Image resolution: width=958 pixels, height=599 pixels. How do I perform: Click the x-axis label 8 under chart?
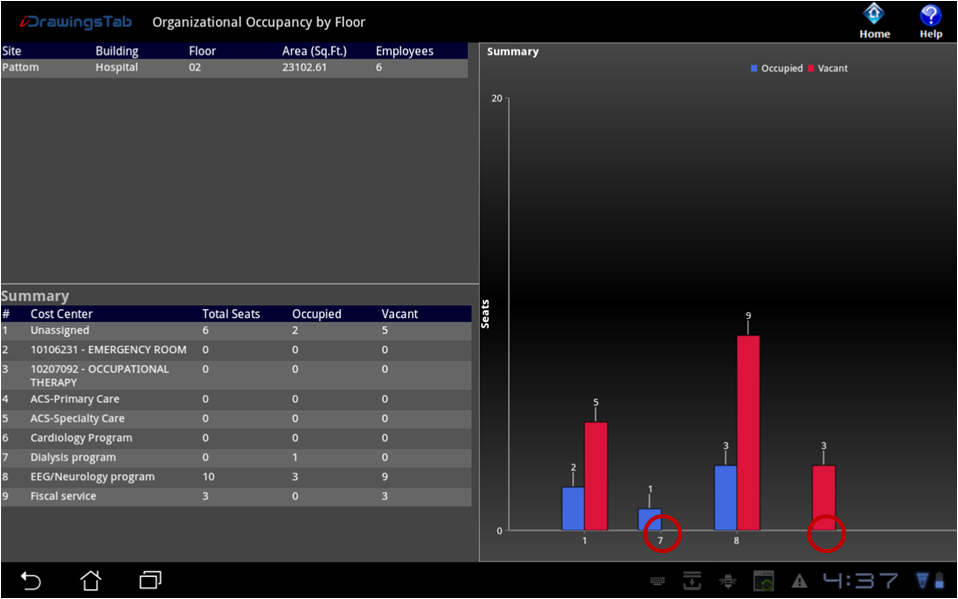point(736,541)
